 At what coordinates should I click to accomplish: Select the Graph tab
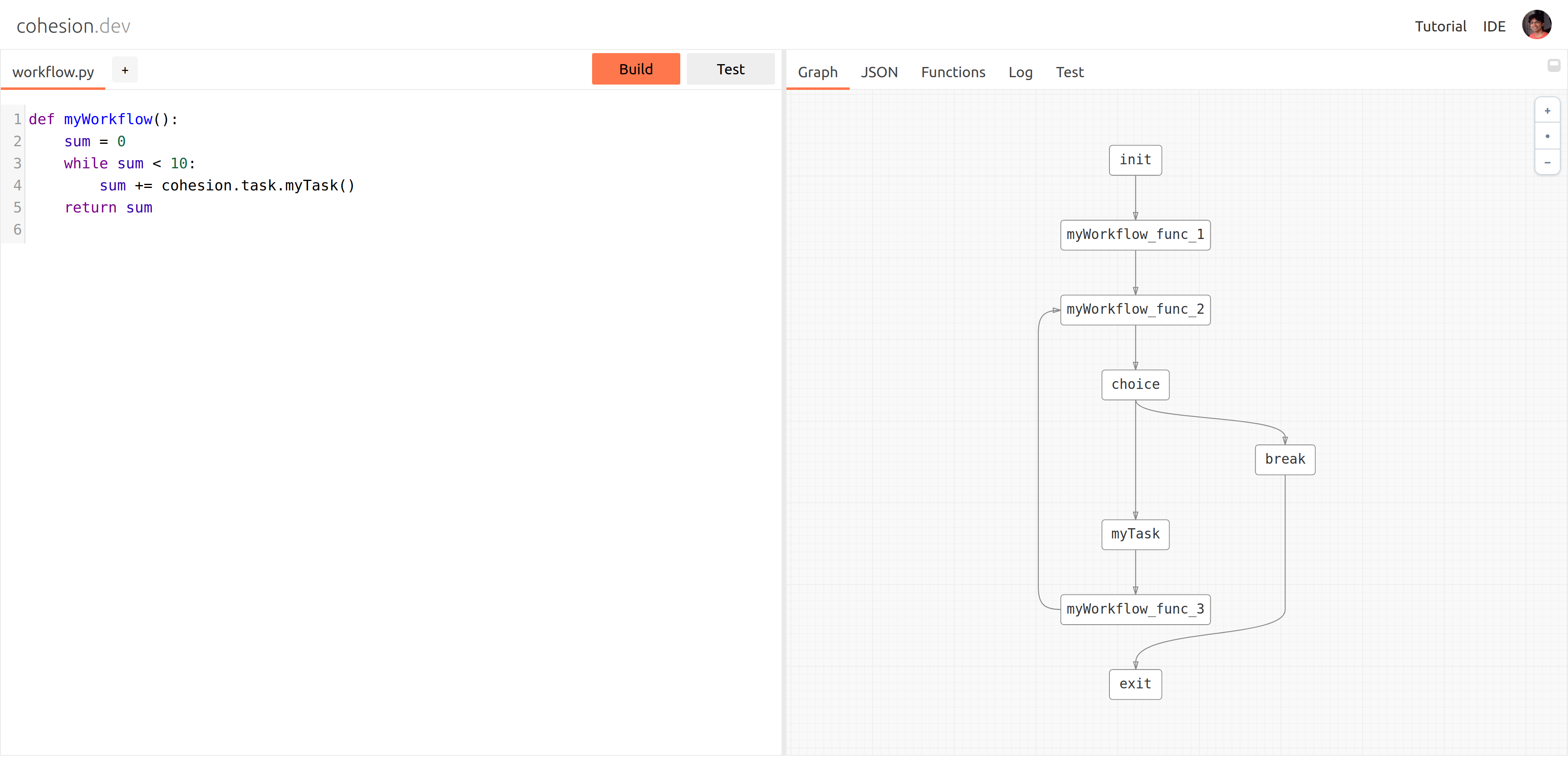[x=817, y=72]
